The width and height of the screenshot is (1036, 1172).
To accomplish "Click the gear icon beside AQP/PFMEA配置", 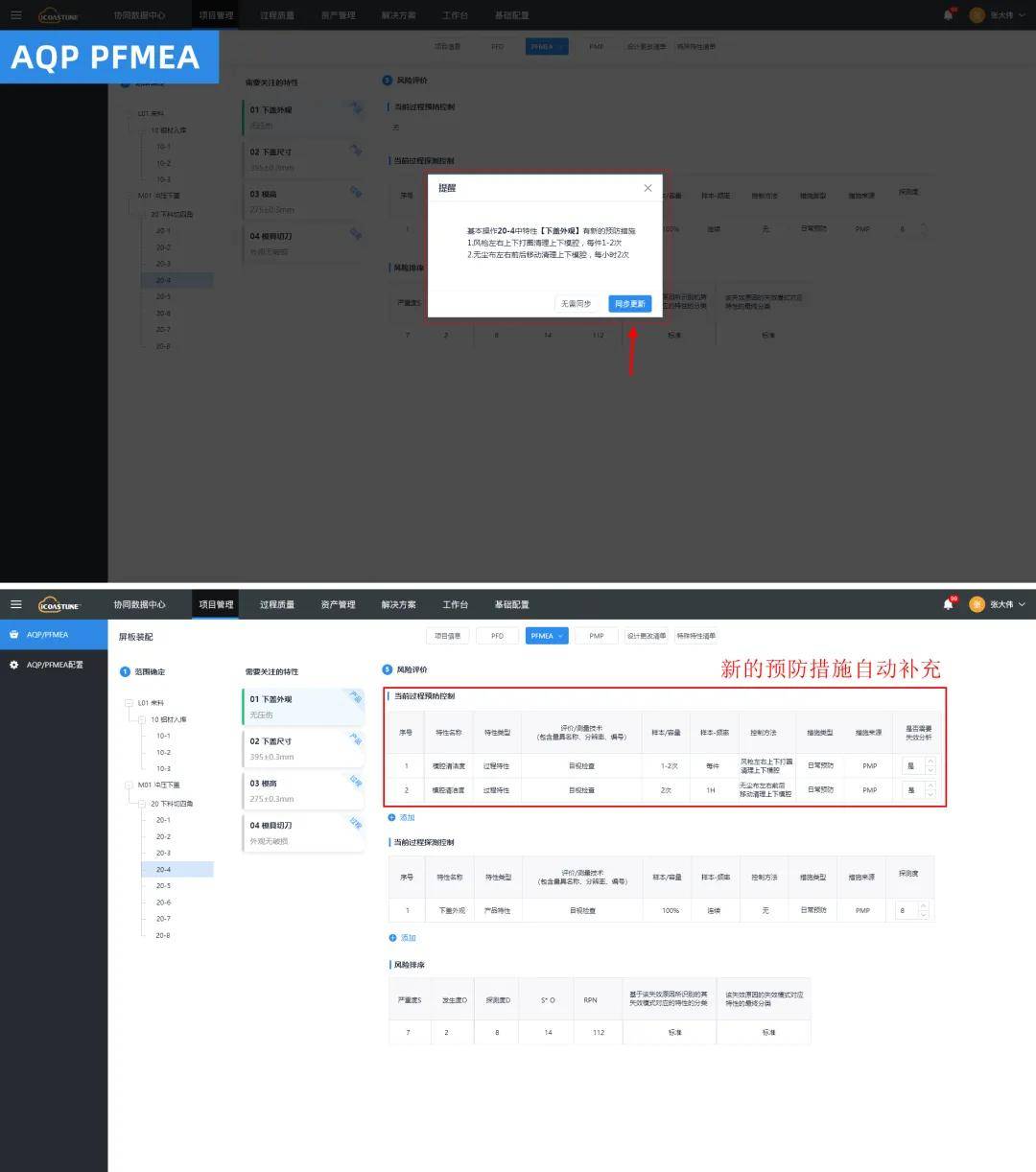I will click(x=14, y=665).
